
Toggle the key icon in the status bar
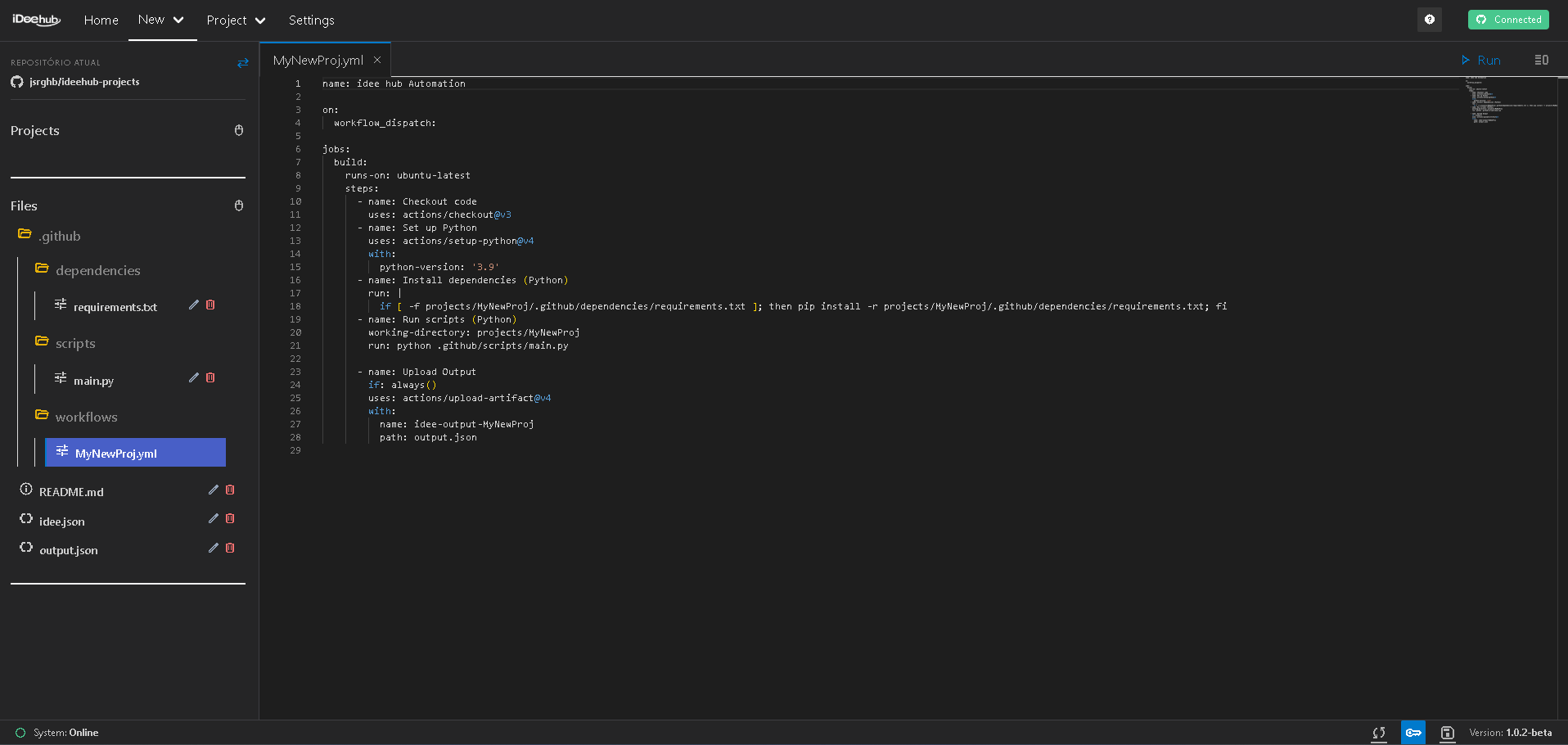1413,733
